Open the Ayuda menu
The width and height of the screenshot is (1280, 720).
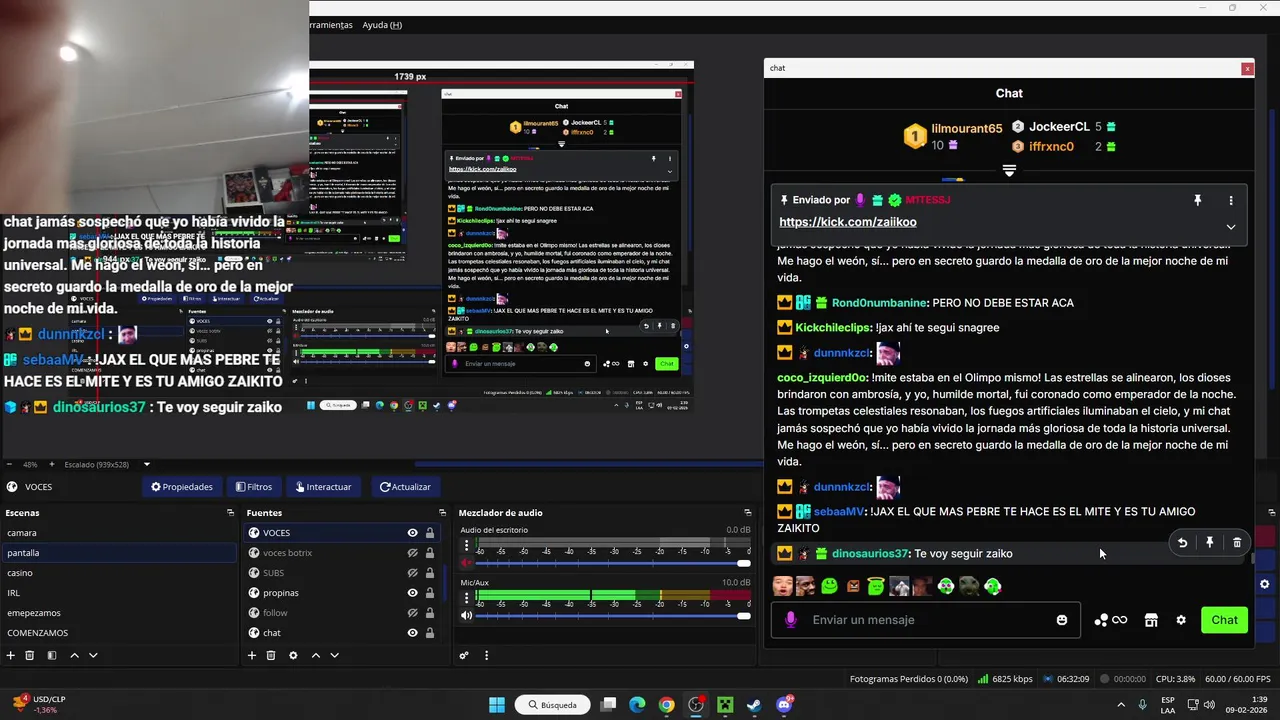pos(382,25)
